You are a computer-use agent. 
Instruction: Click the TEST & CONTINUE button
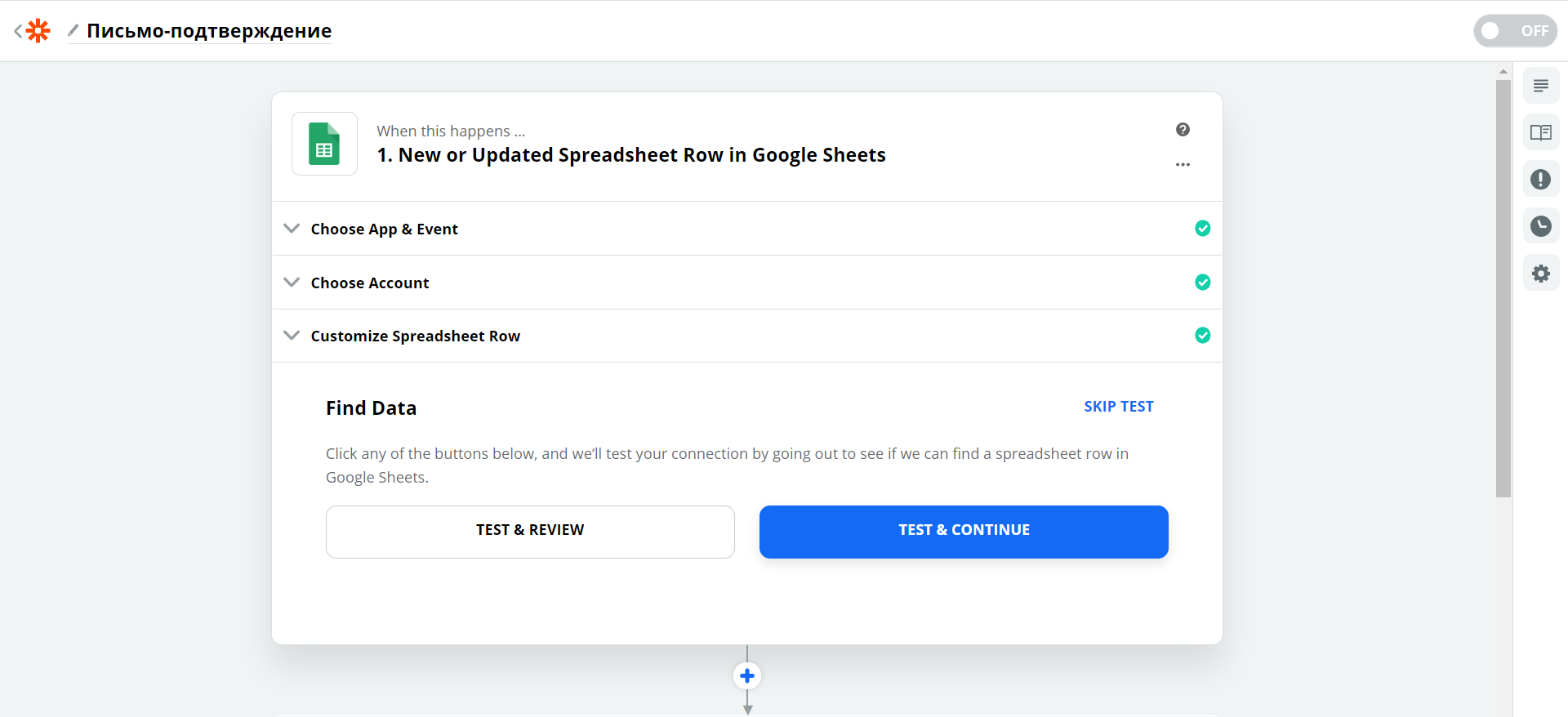(964, 532)
